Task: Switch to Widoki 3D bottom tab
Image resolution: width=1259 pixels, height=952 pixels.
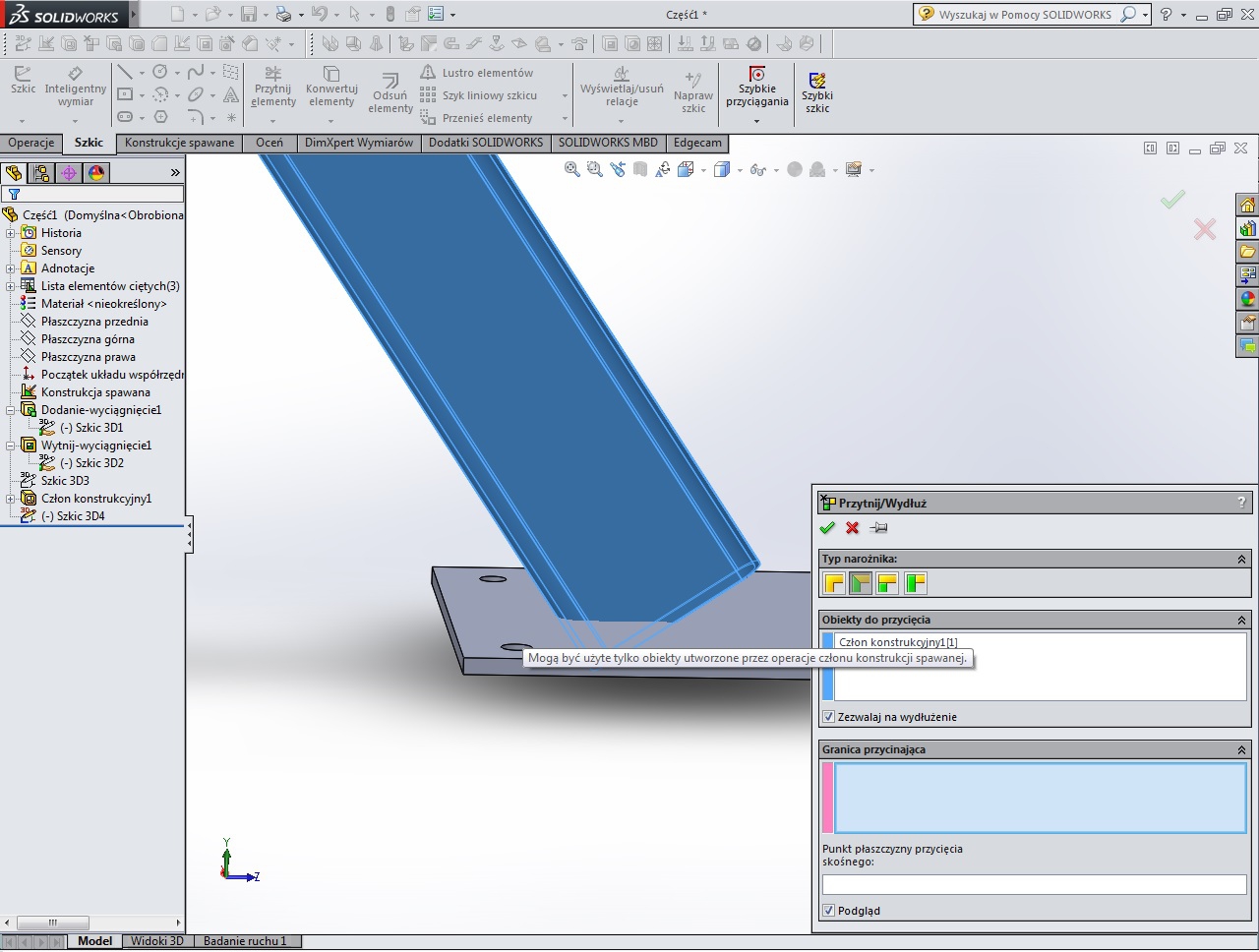Action: [157, 941]
